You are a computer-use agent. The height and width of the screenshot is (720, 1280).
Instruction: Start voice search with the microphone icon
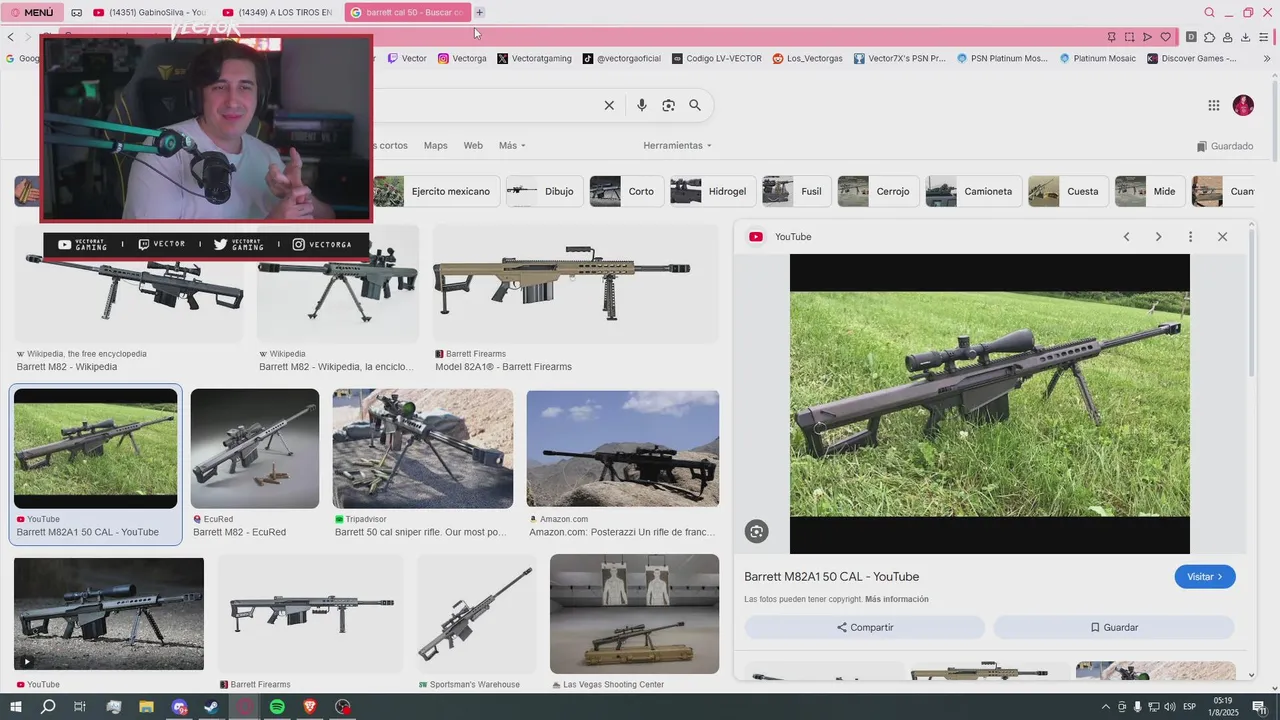tap(642, 105)
